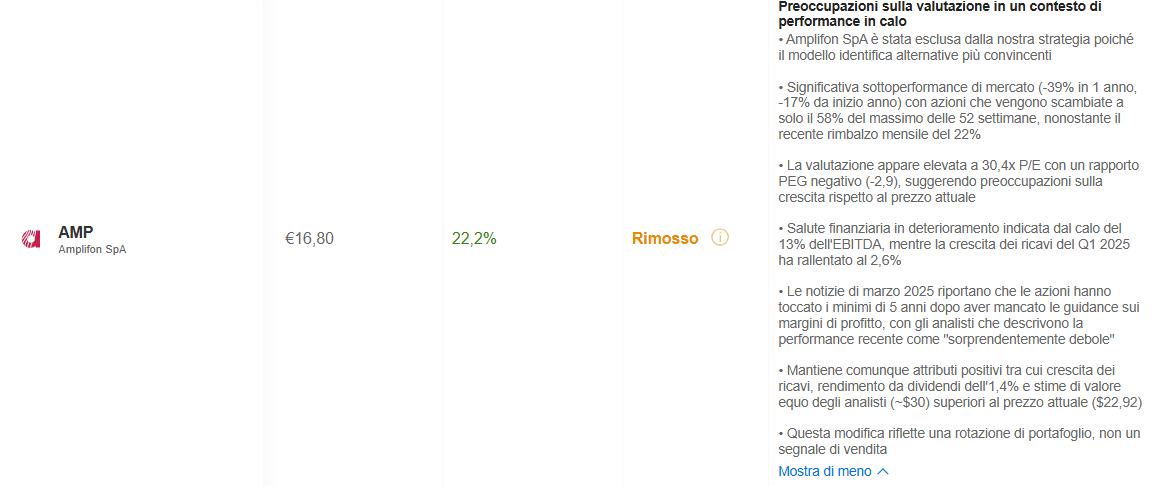
Task: Select the green 22,2% change figure
Action: click(x=474, y=239)
